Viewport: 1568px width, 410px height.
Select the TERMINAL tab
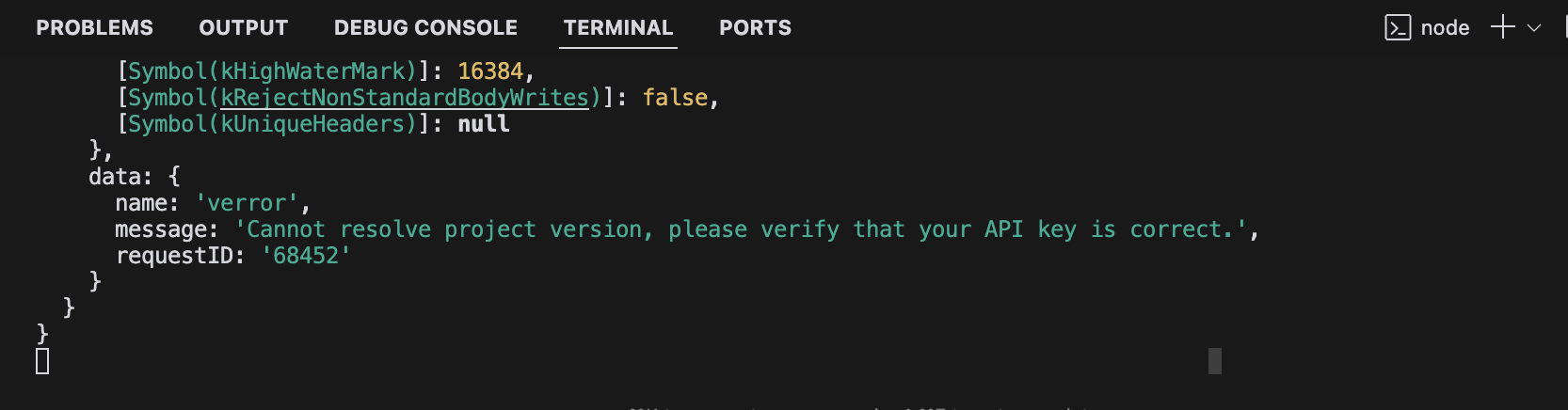point(618,28)
